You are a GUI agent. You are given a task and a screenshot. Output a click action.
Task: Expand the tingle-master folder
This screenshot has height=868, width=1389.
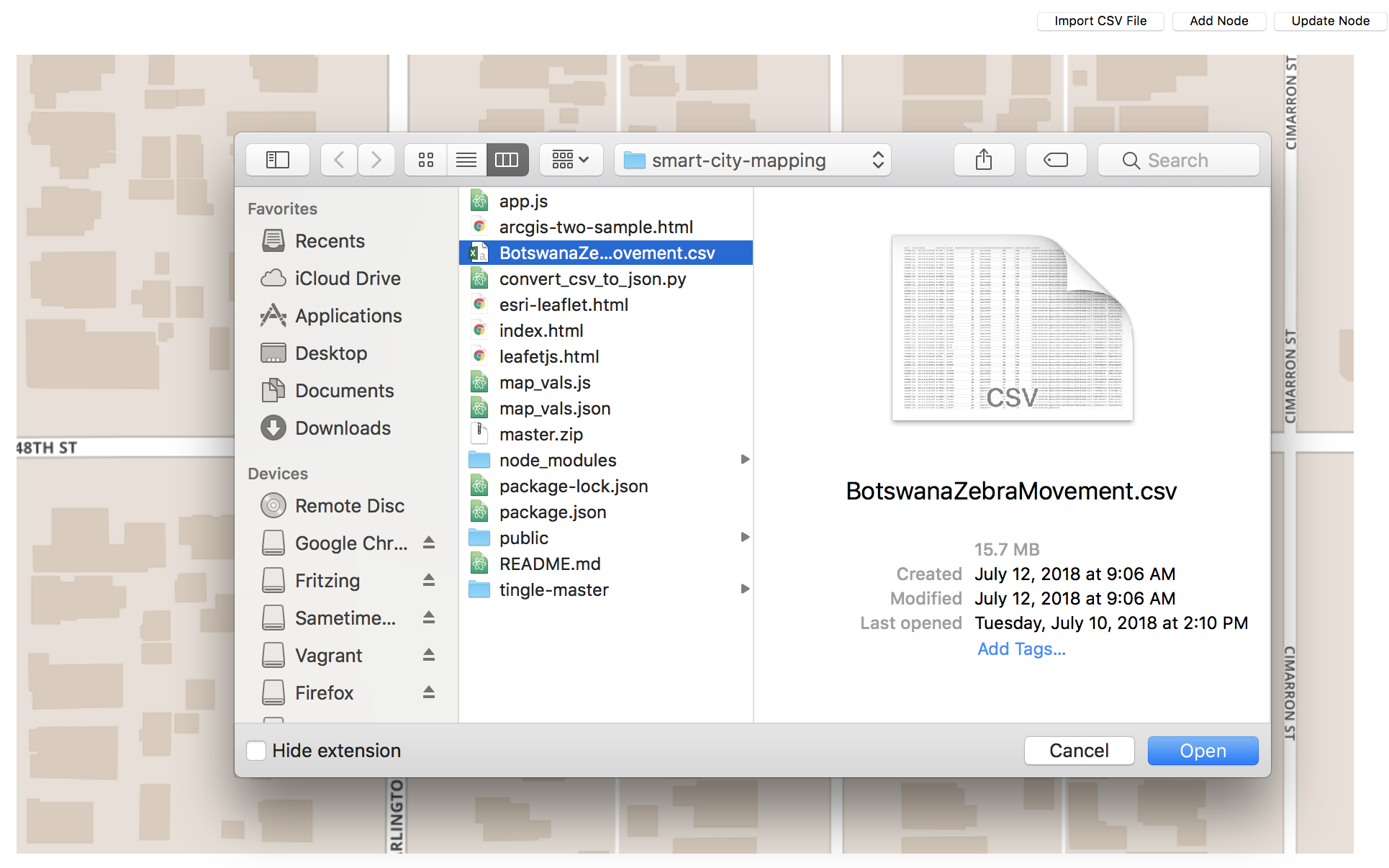click(x=745, y=589)
